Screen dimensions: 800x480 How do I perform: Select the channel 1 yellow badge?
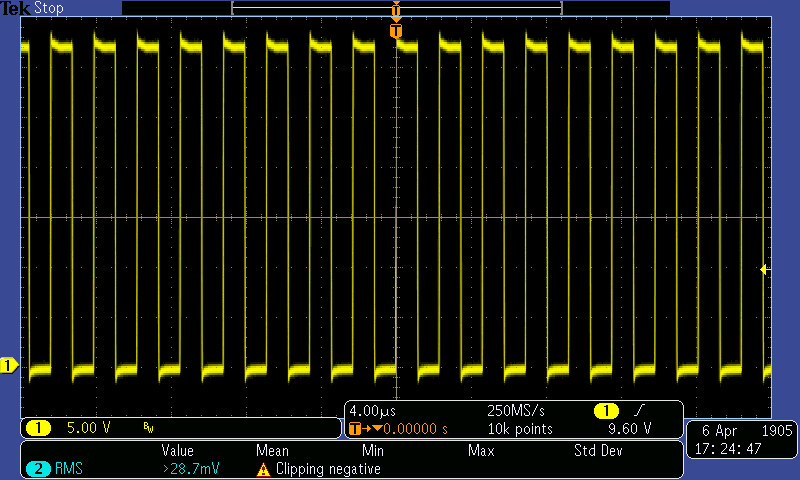pyautogui.click(x=38, y=428)
